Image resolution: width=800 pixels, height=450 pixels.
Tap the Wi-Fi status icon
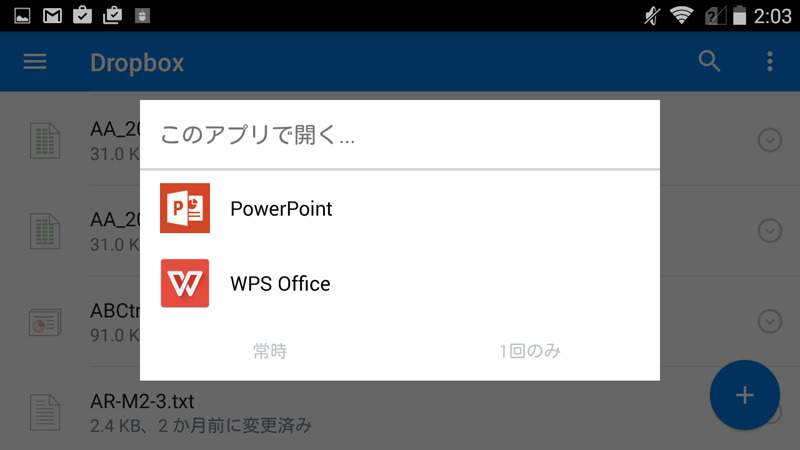[x=682, y=15]
